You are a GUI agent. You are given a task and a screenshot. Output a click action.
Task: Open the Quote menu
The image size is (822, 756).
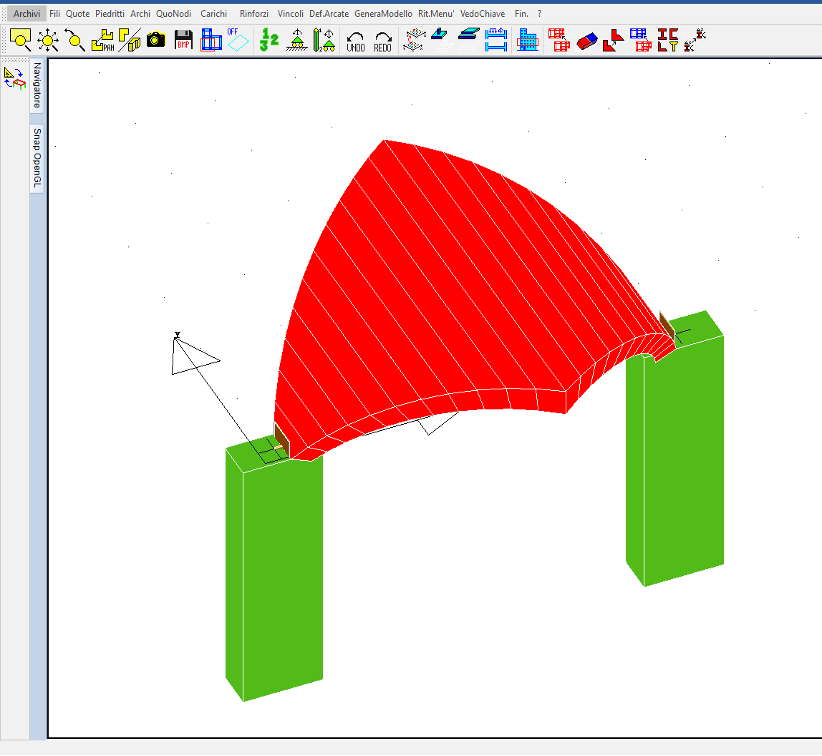click(x=78, y=14)
